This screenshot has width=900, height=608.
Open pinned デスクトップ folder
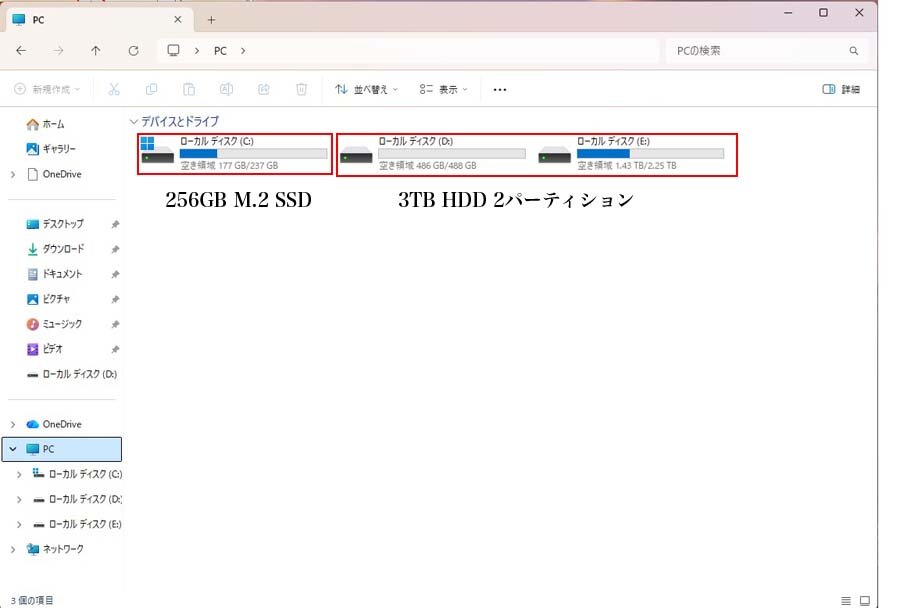point(55,224)
